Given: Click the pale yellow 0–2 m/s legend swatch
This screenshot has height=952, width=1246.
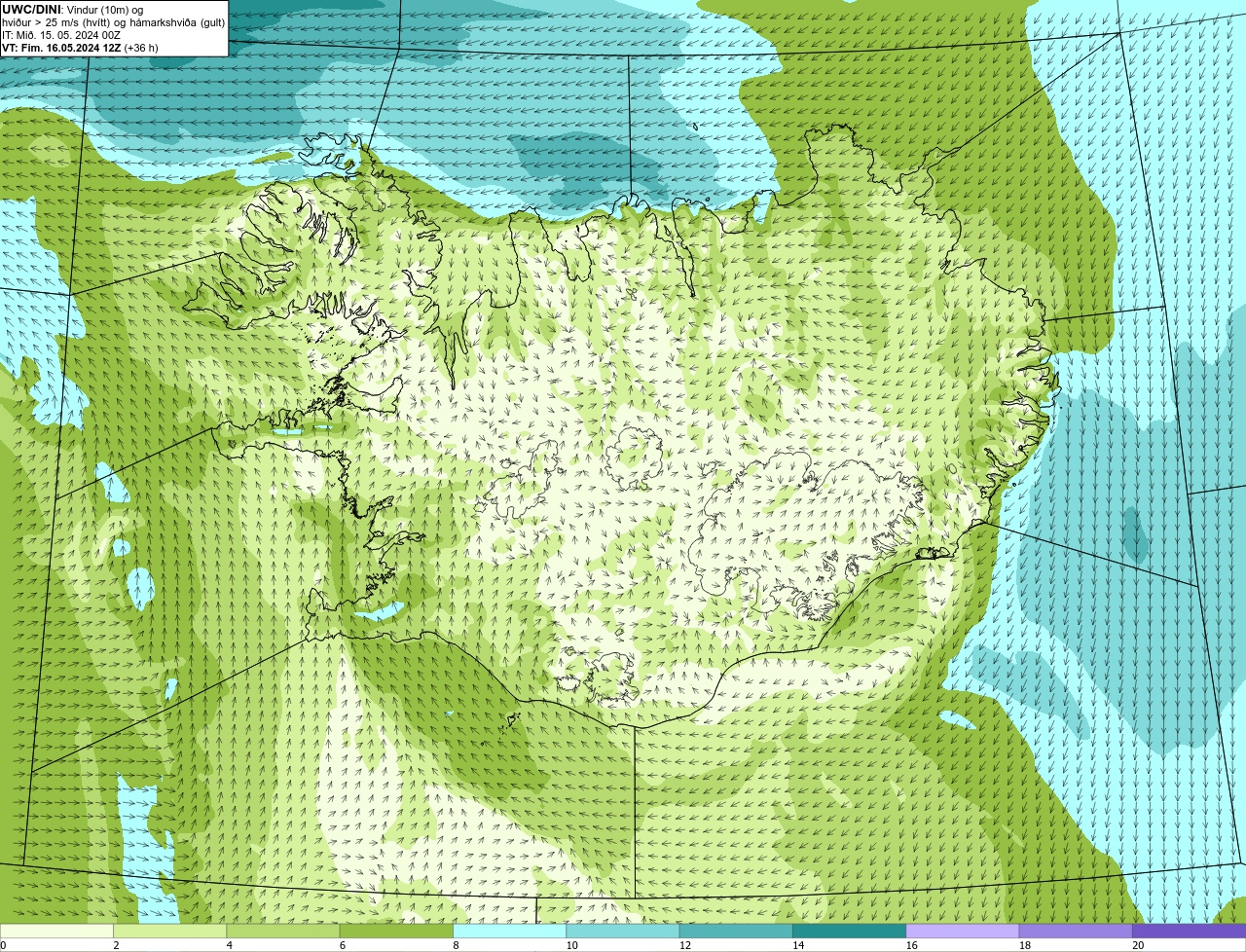Looking at the screenshot, I should tap(56, 931).
